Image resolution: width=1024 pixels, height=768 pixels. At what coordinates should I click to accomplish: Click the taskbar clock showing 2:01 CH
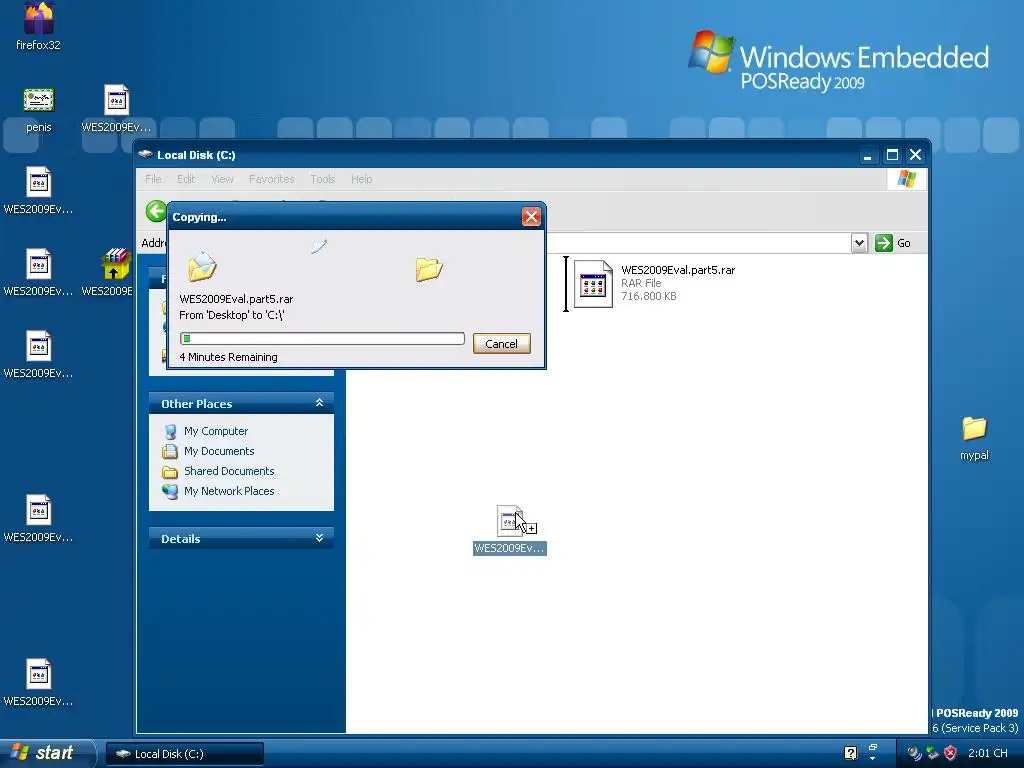pos(987,754)
